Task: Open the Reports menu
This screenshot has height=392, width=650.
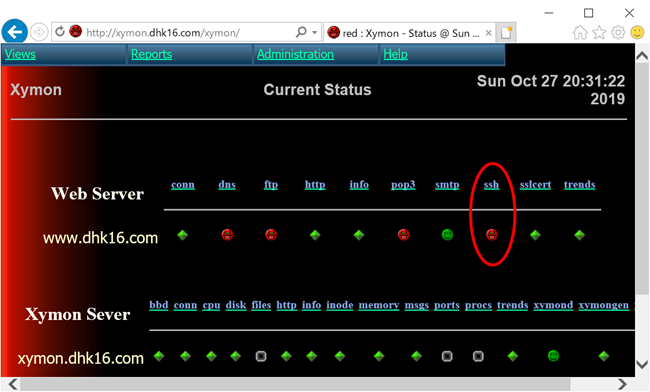Action: click(151, 54)
